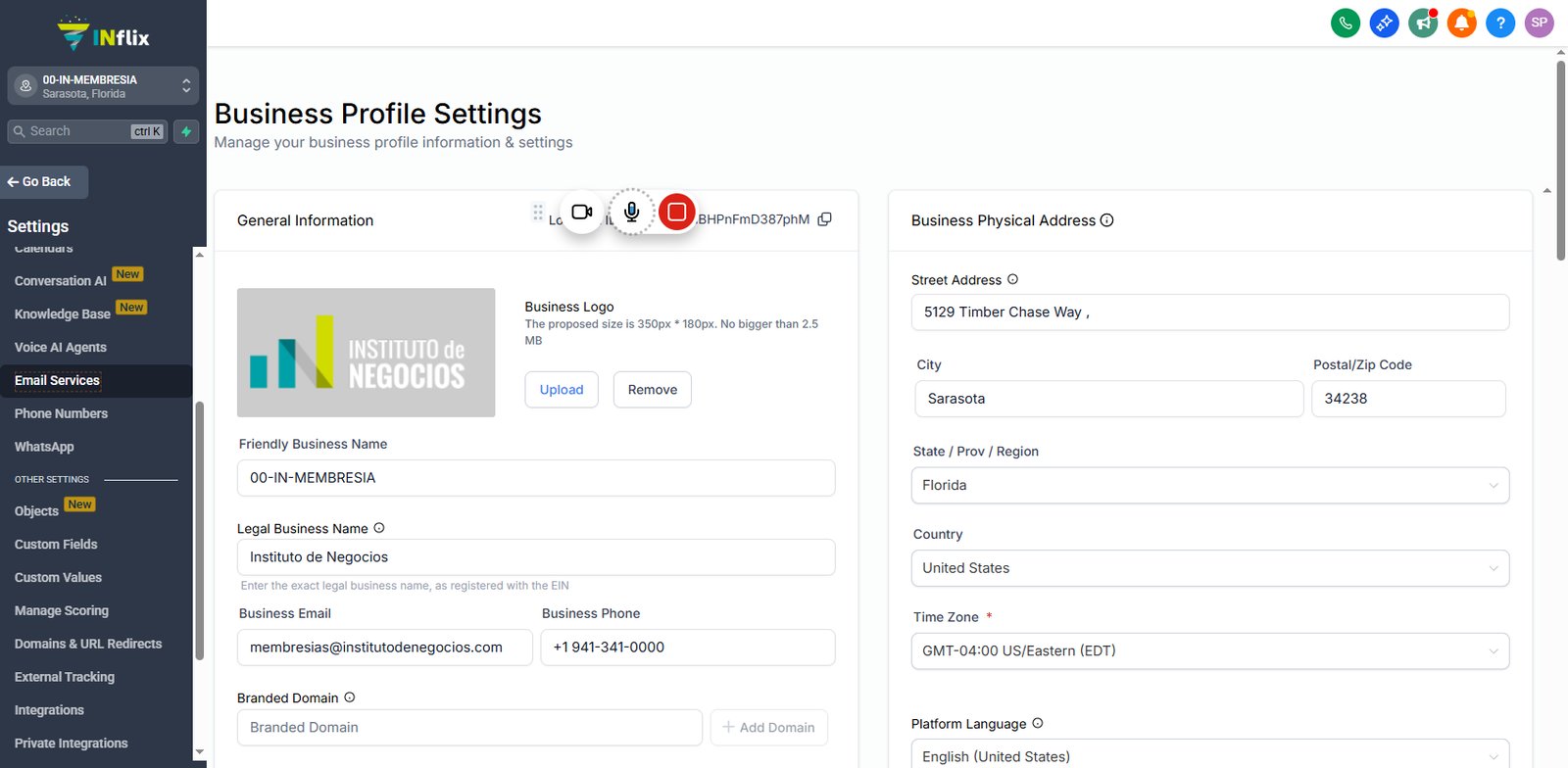
Task: Toggle the camera in recording toolbar
Action: (582, 212)
